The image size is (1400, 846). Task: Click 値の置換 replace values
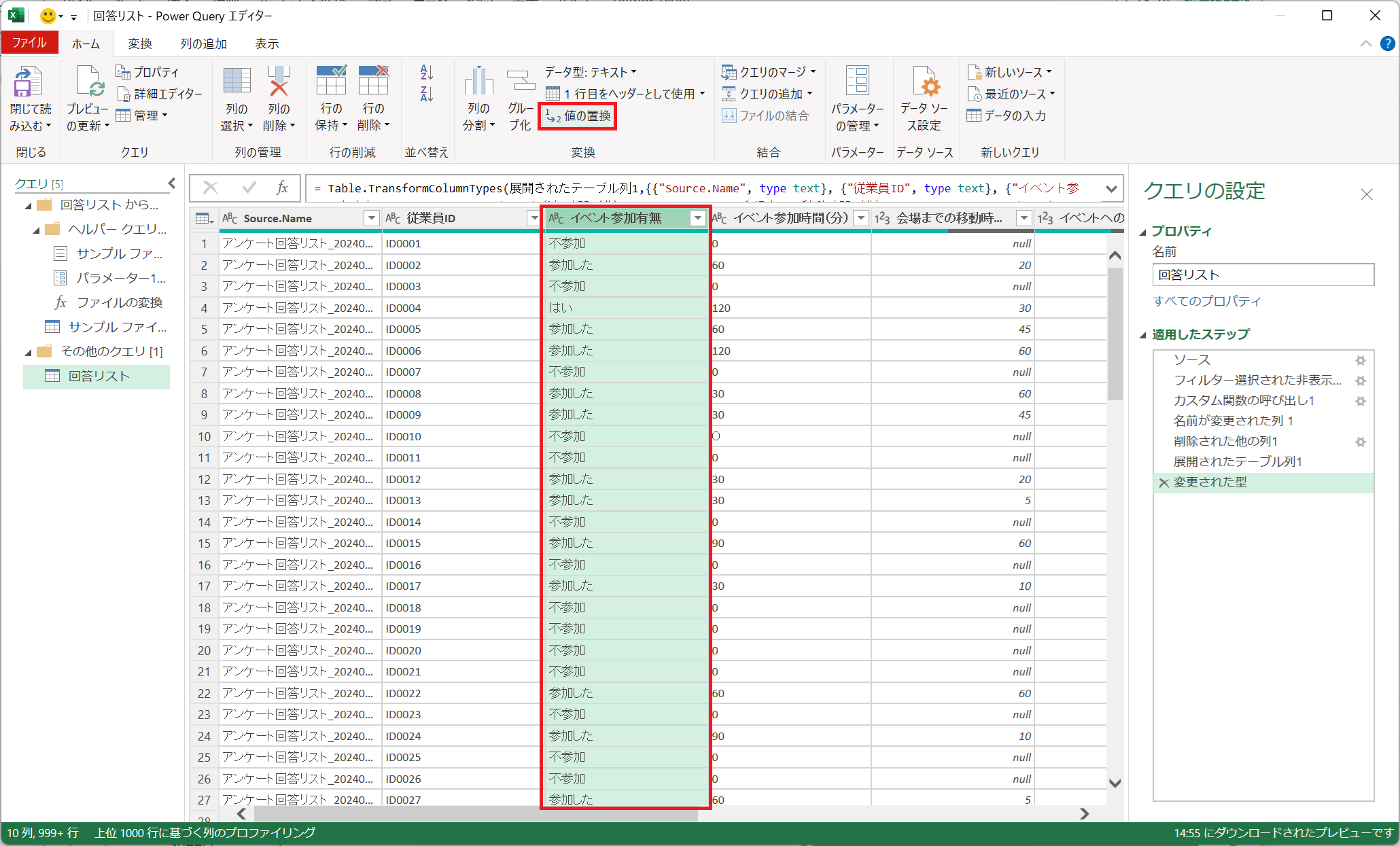pyautogui.click(x=578, y=116)
